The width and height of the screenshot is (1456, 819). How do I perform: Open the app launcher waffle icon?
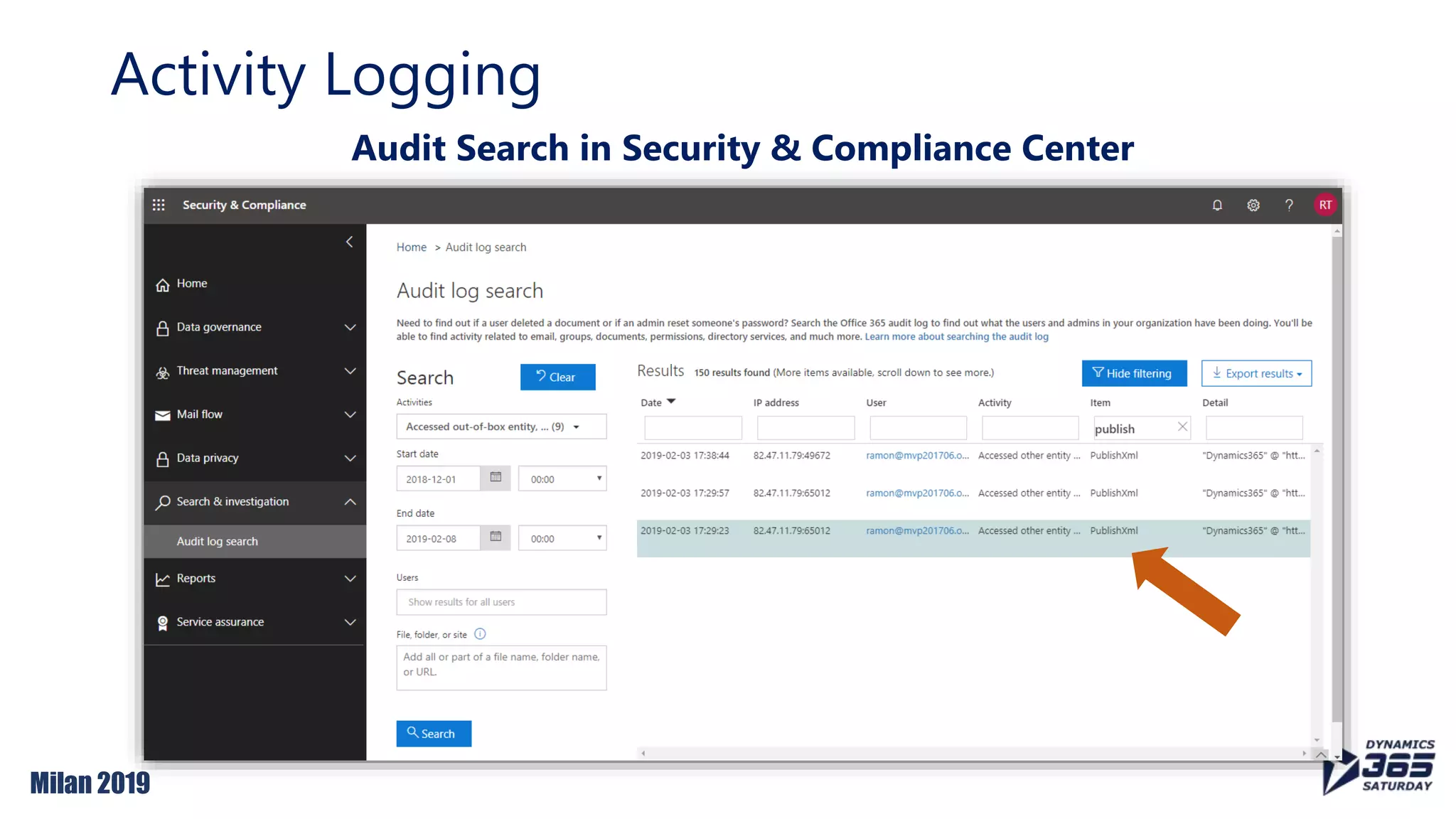[x=159, y=205]
